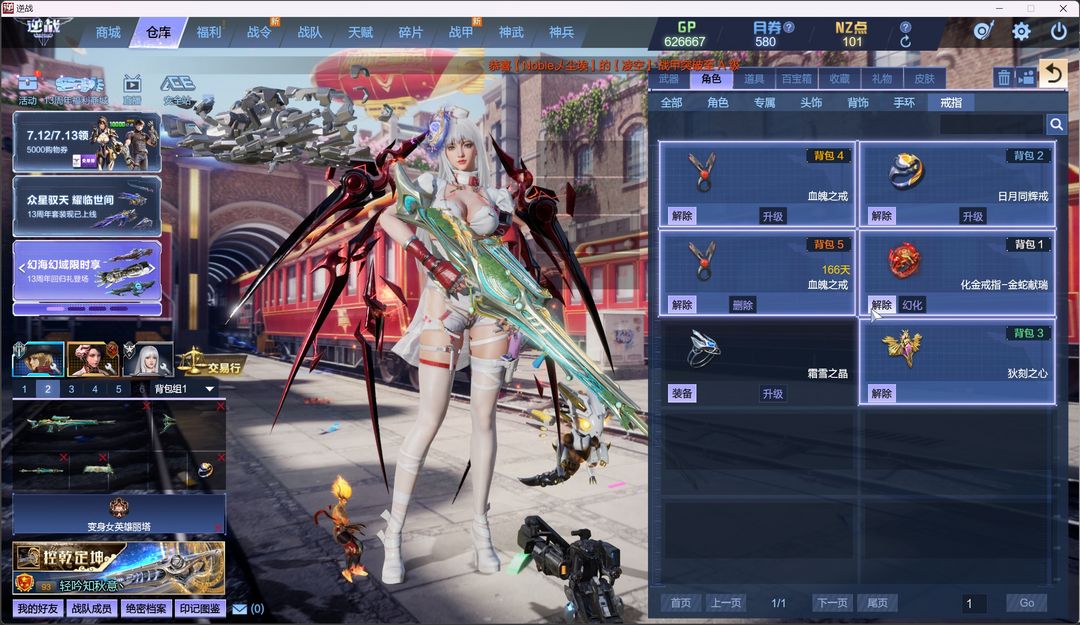
Task: Open the 众星驭天 耀临世间 banner
Action: (87, 206)
